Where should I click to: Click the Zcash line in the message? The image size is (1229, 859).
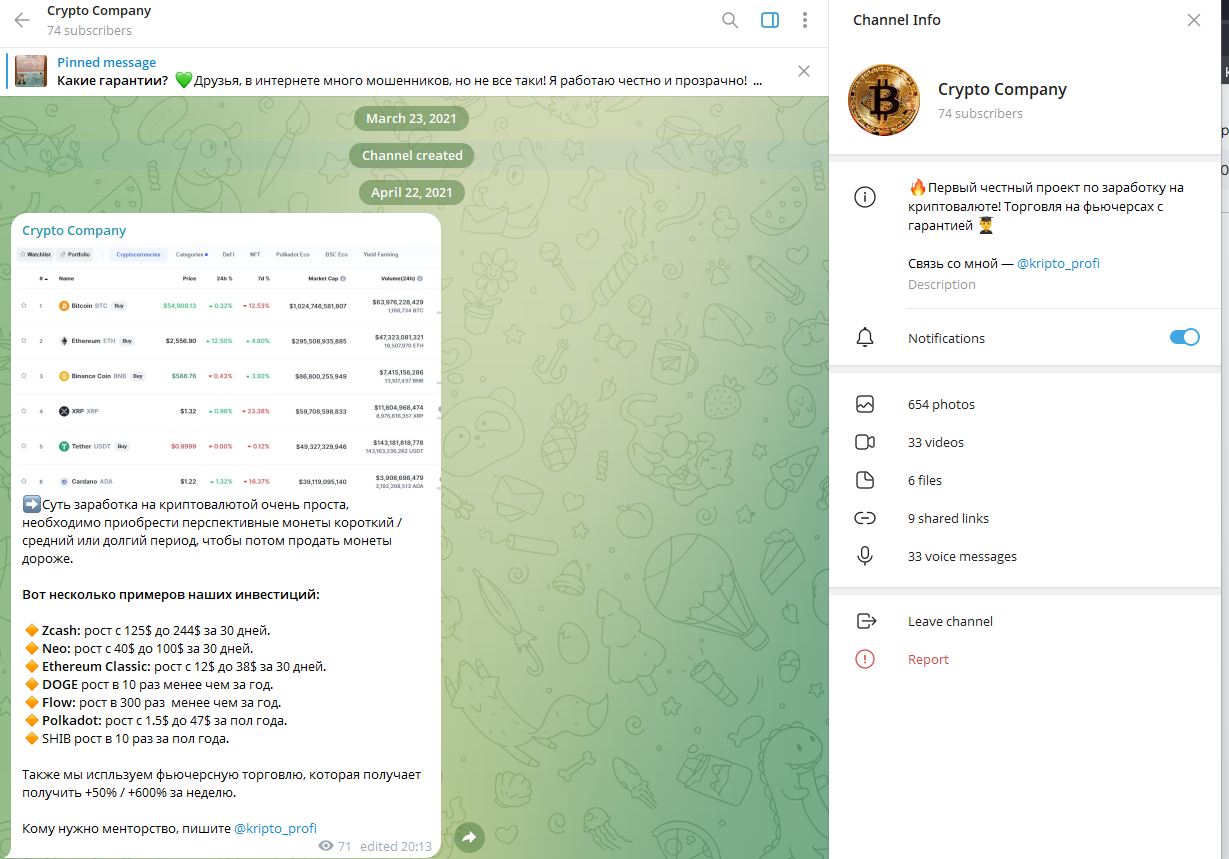coord(146,631)
